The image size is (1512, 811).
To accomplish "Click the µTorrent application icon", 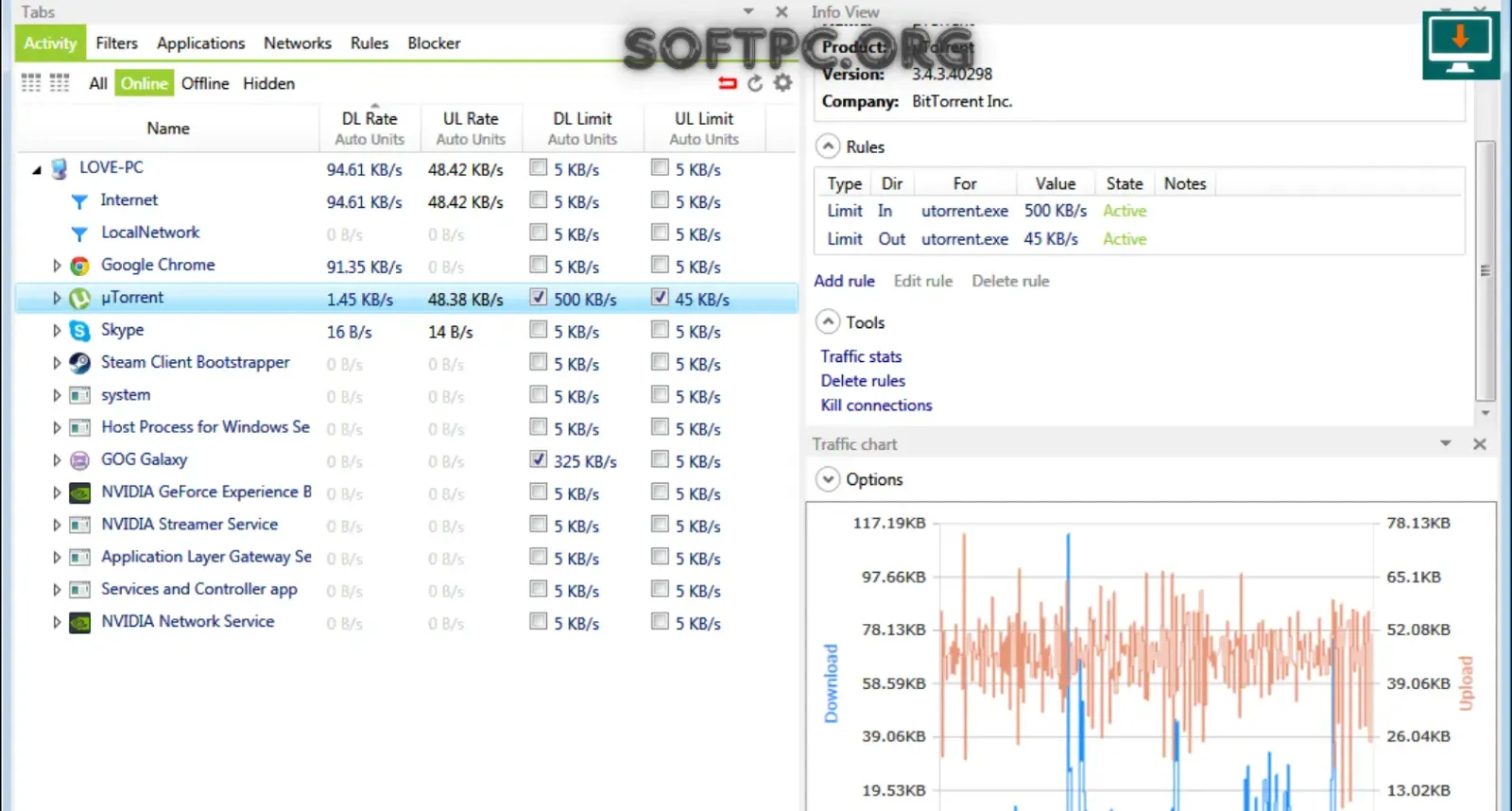I will (x=80, y=299).
